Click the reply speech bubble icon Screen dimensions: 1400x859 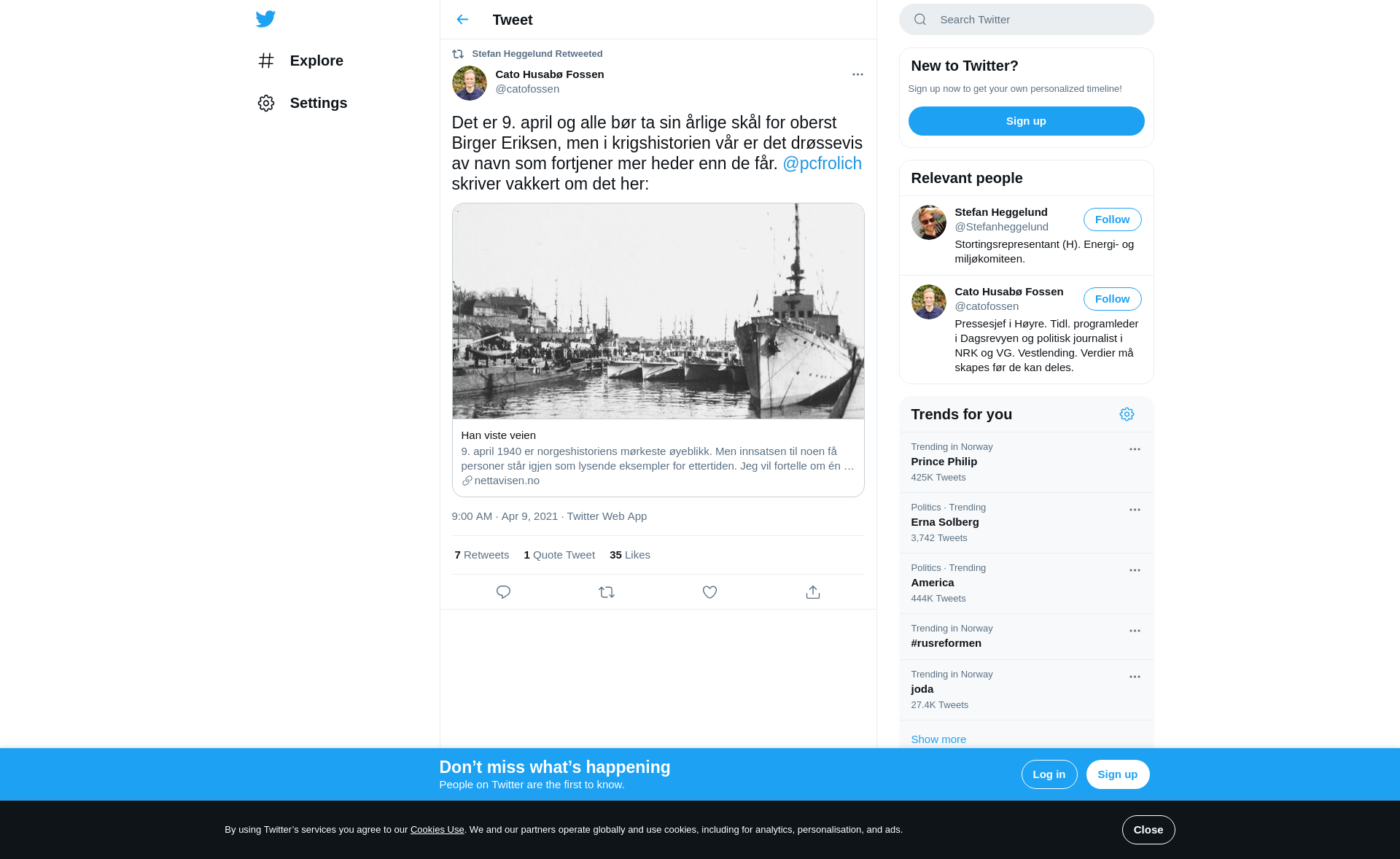(x=503, y=592)
